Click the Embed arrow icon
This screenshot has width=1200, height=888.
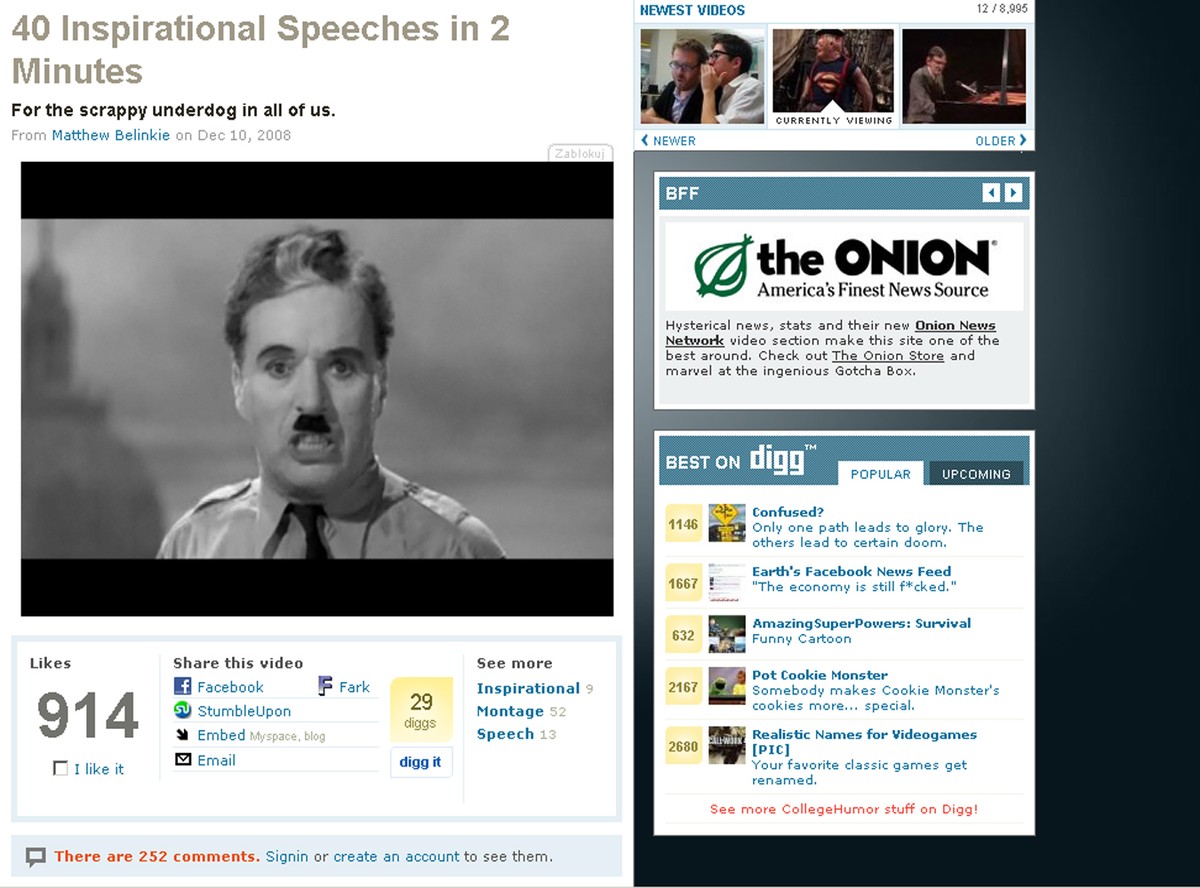182,735
